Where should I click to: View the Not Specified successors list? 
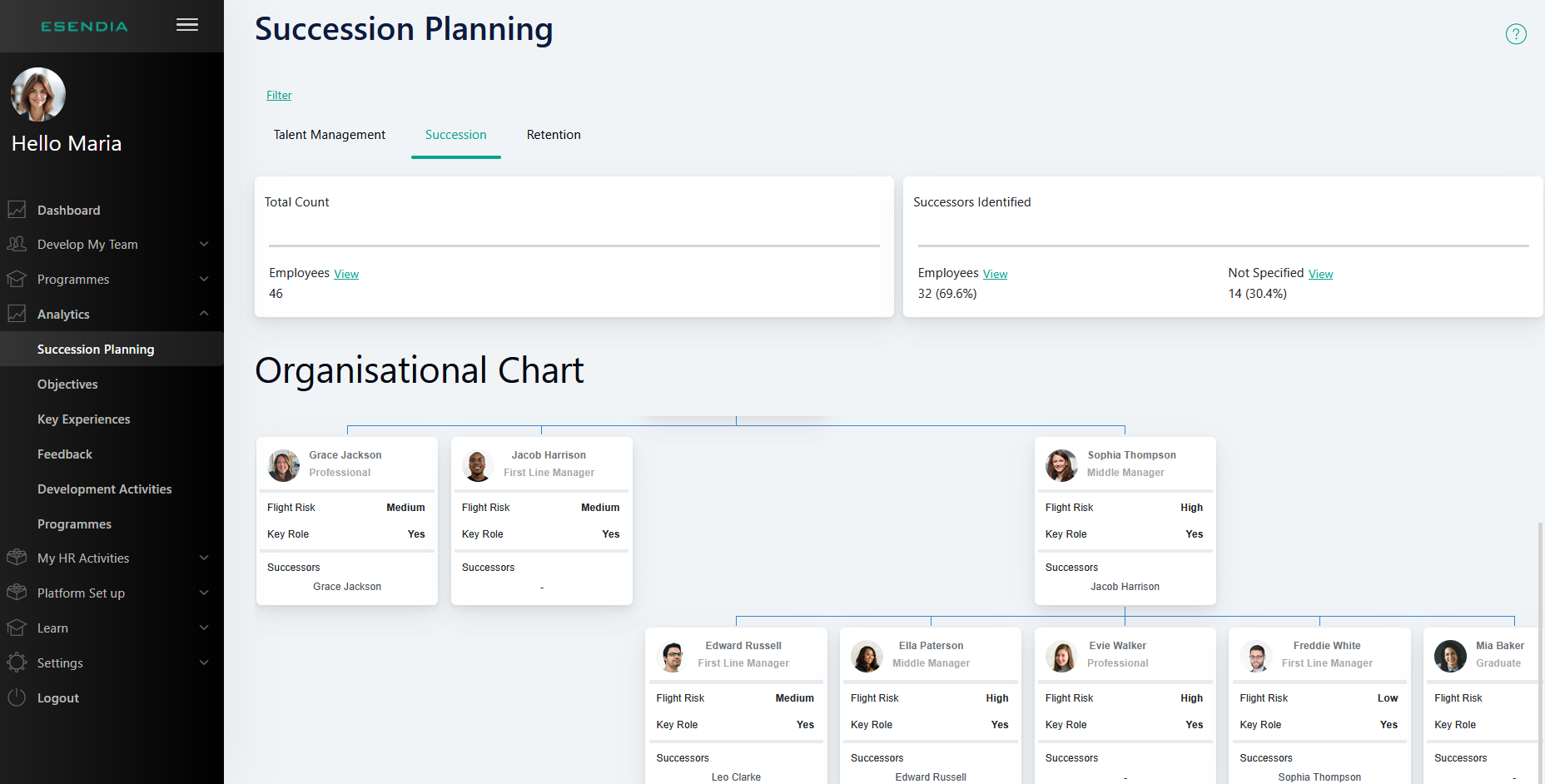[1320, 275]
